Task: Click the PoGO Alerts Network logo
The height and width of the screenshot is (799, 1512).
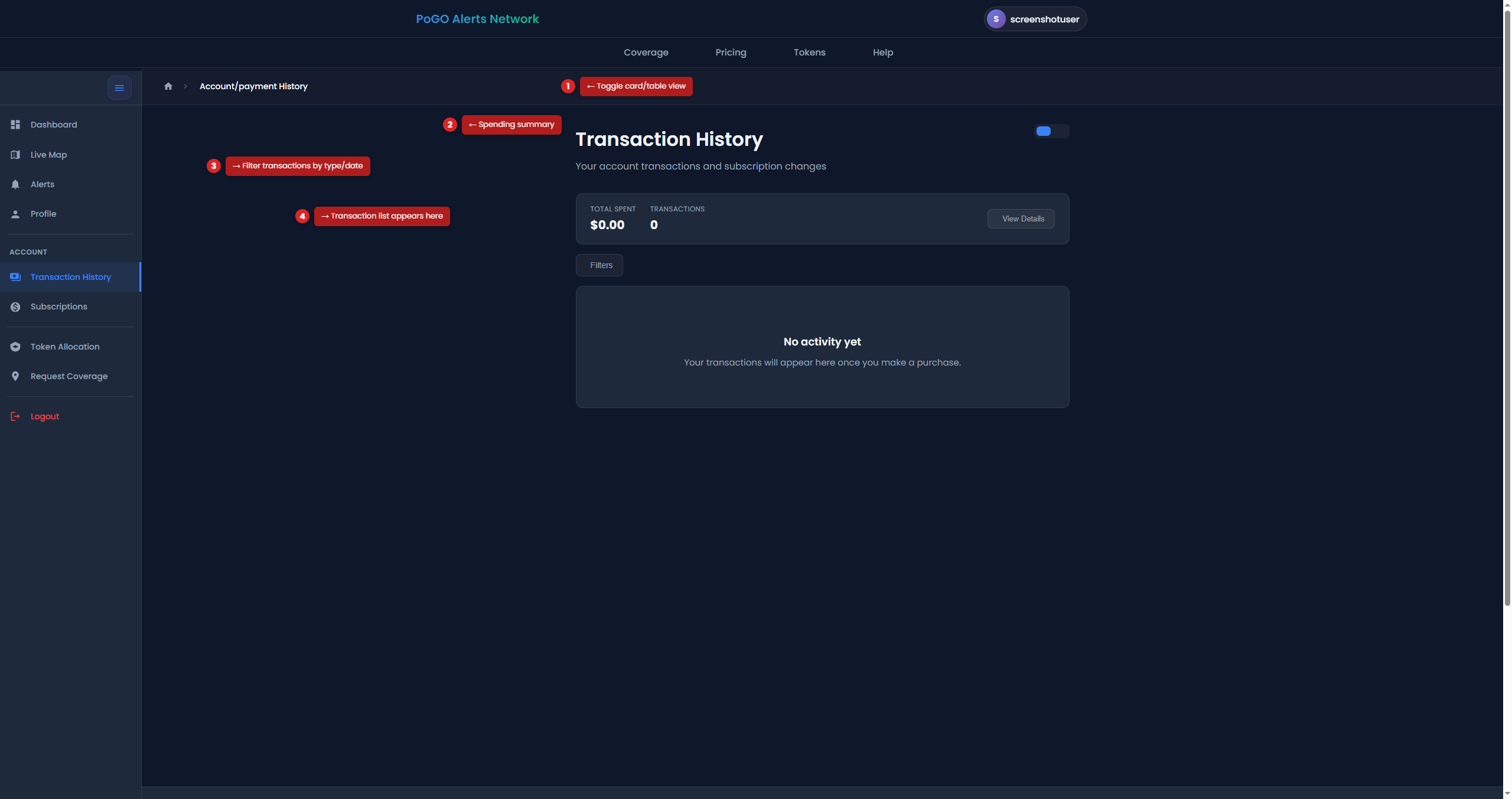Action: (x=477, y=19)
